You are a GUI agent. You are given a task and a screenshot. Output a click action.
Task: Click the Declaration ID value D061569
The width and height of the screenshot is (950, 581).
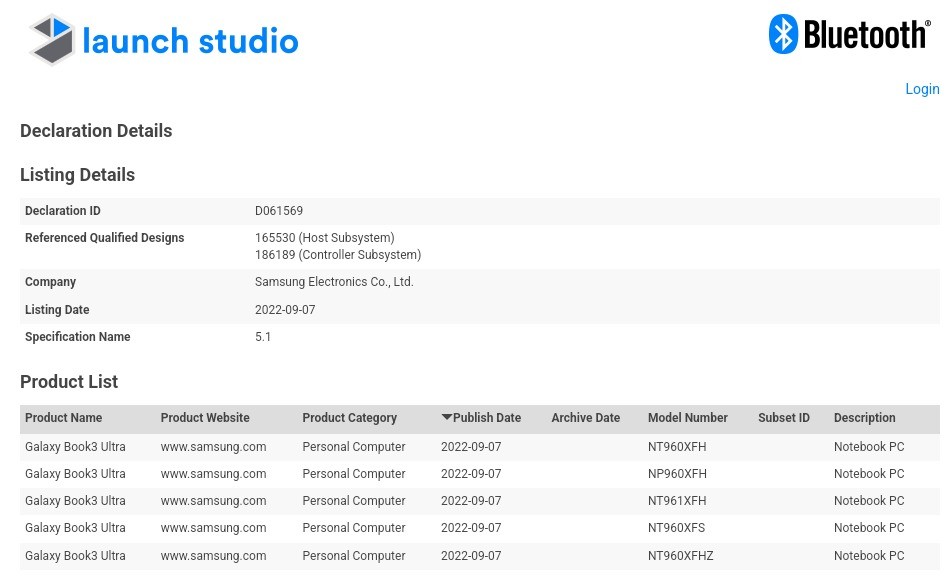279,211
